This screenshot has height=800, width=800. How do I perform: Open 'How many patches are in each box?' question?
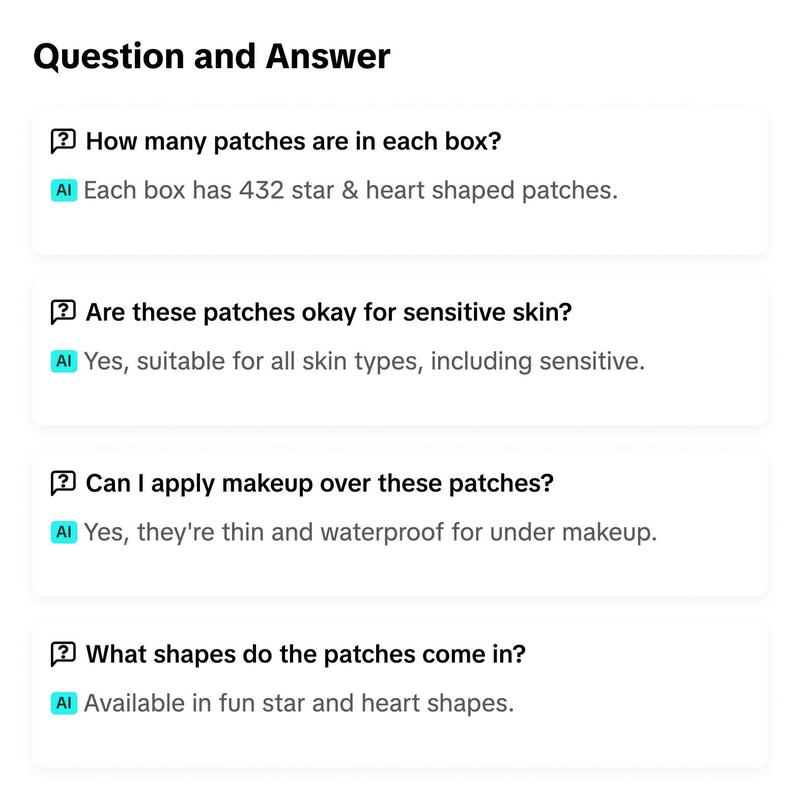pyautogui.click(x=293, y=141)
